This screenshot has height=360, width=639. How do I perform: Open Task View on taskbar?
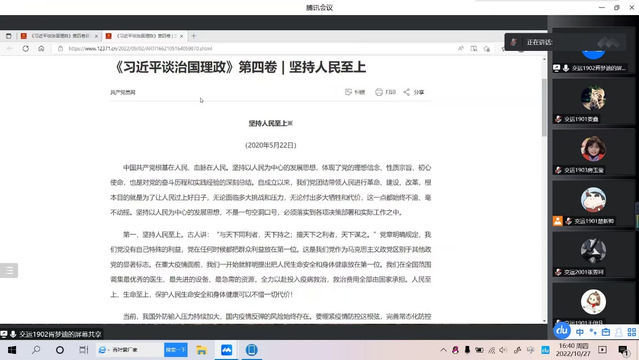tap(84, 350)
